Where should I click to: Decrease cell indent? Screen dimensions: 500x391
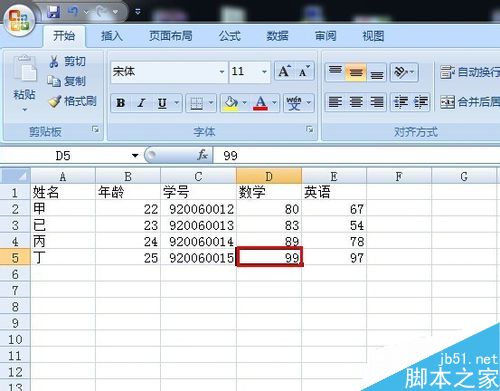(401, 102)
